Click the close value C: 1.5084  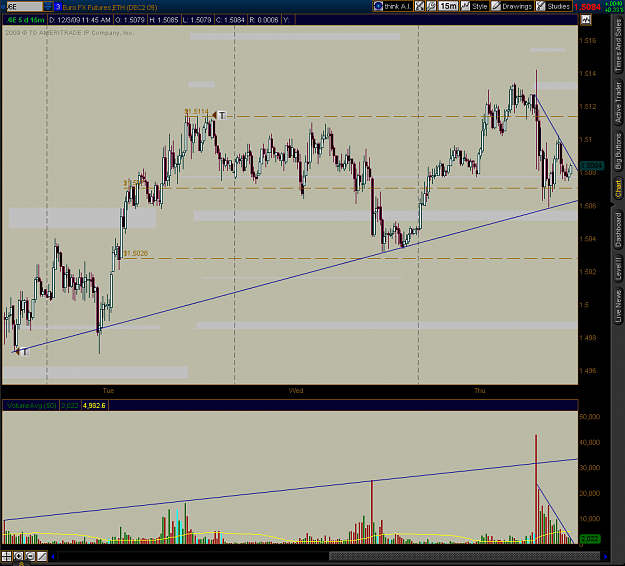[230, 20]
